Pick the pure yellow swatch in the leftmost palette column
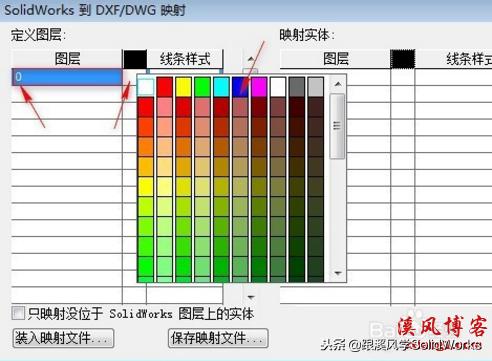The width and height of the screenshot is (492, 361). [x=146, y=187]
